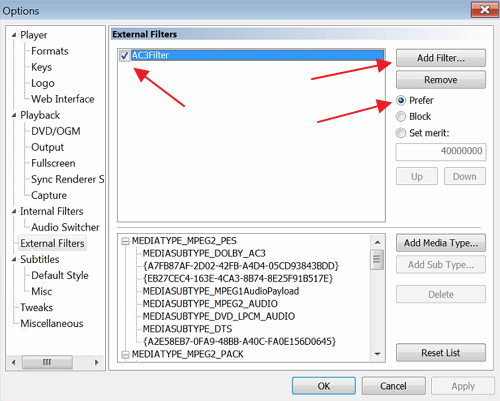Open the Logo options page

43,83
